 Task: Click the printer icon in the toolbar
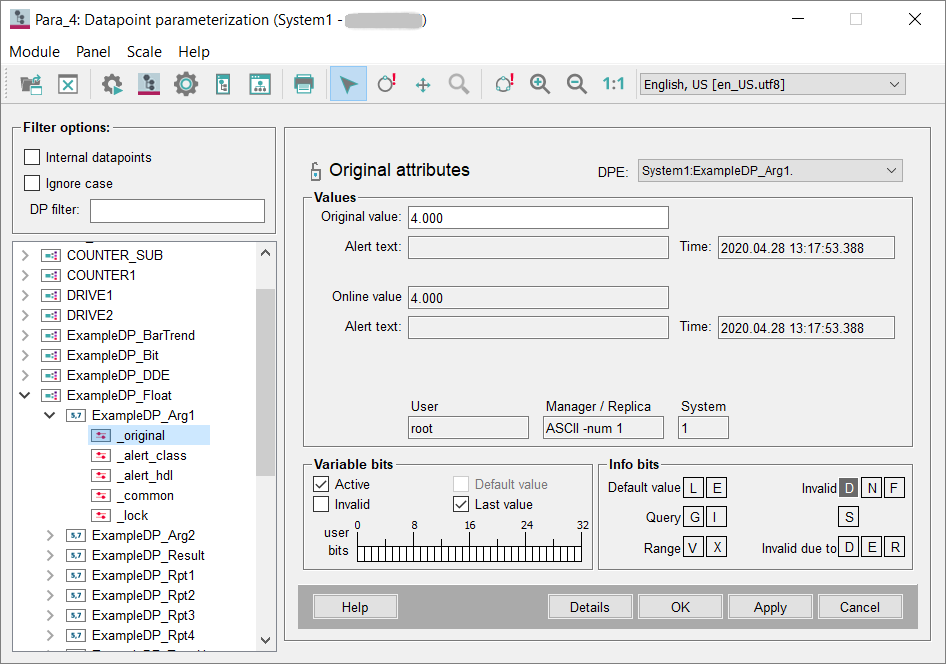pyautogui.click(x=304, y=84)
